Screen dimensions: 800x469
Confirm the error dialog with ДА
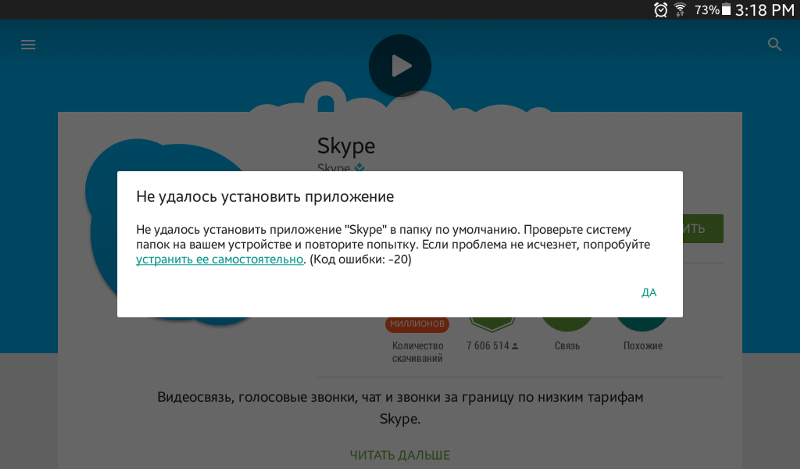pyautogui.click(x=648, y=292)
